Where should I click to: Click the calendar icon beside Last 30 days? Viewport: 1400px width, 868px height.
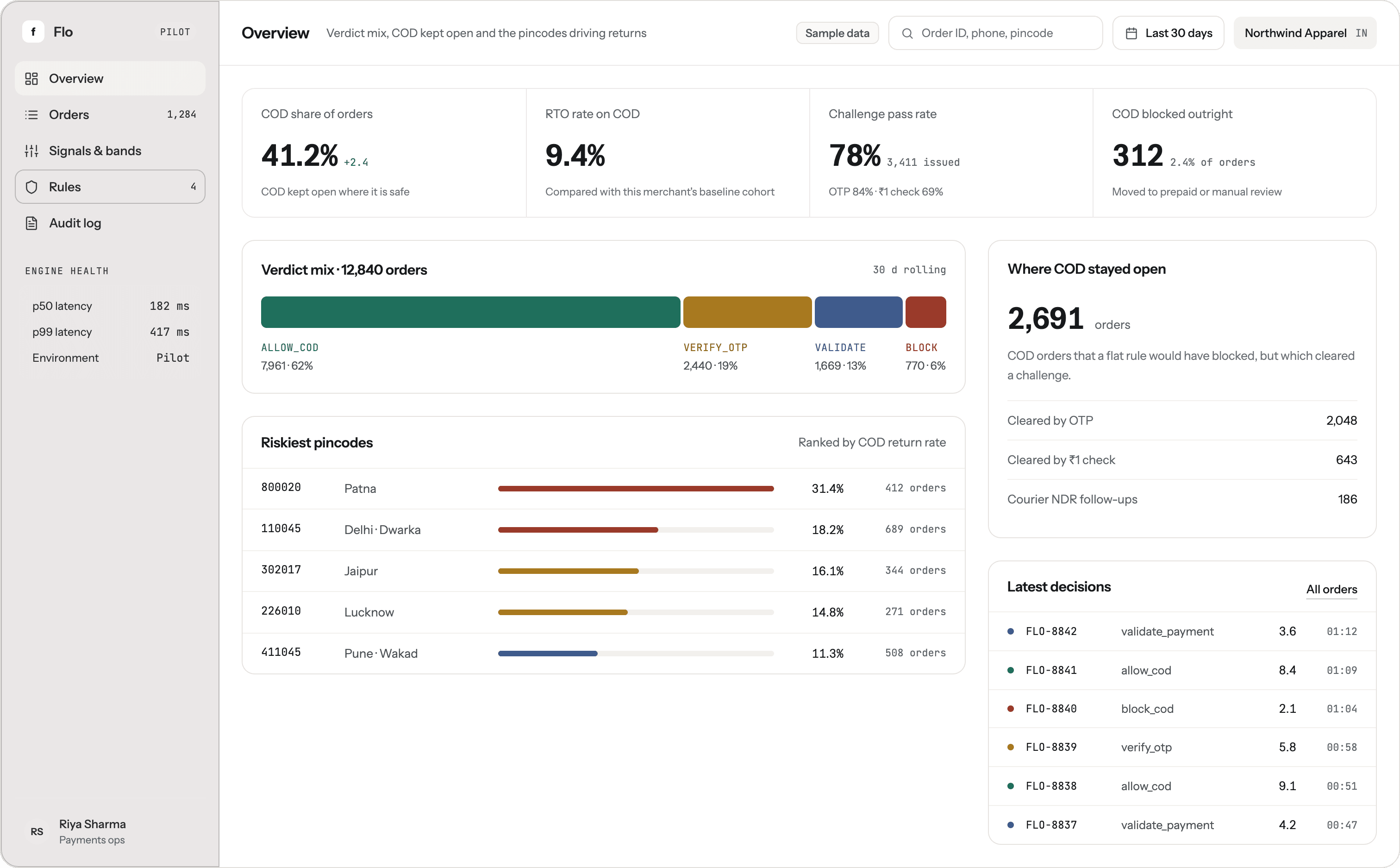pos(1131,33)
